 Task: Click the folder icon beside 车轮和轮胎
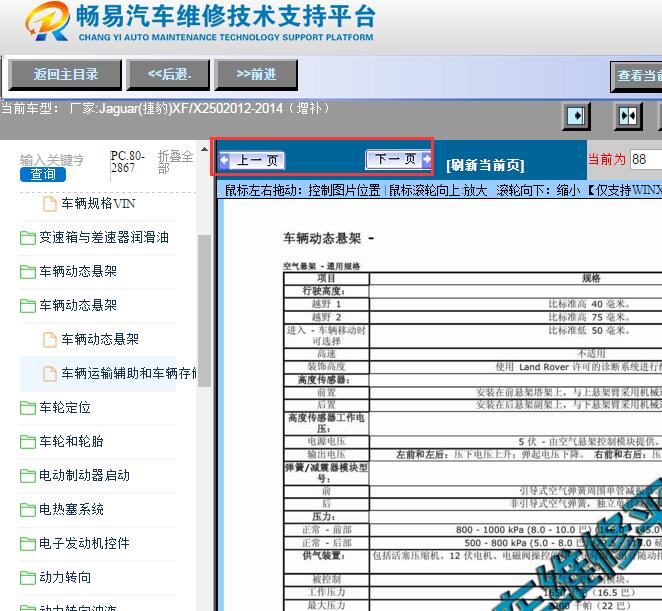(x=28, y=442)
